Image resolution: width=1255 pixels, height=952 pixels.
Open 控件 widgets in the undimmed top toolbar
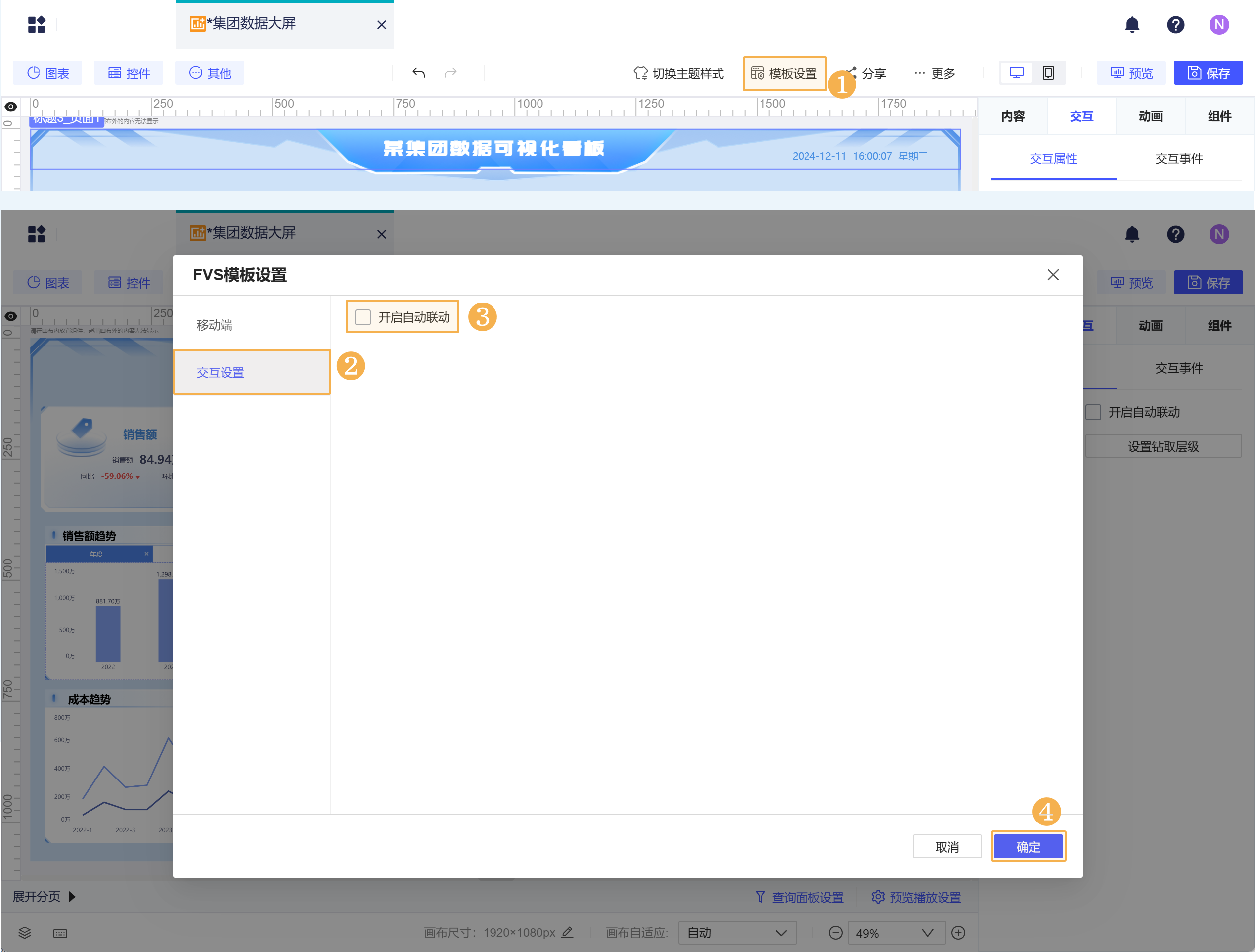point(129,73)
